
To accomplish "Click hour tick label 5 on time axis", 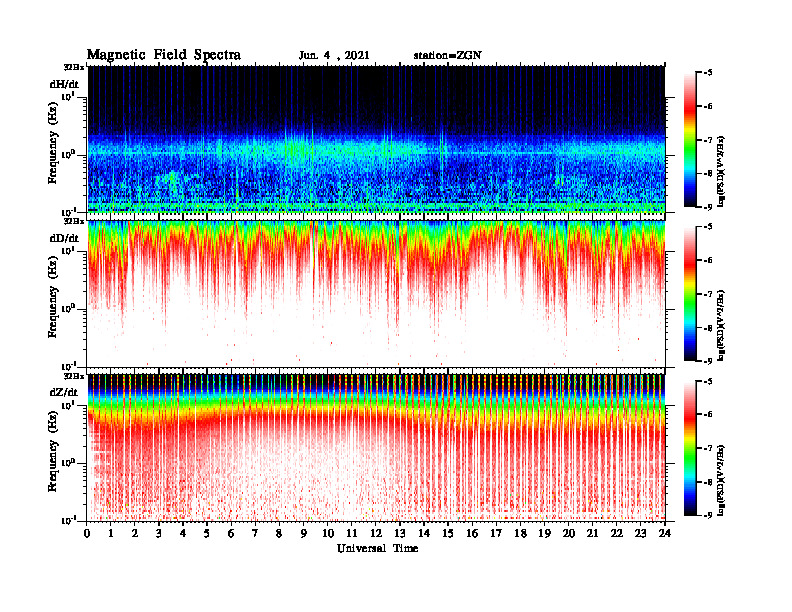I will (x=207, y=533).
